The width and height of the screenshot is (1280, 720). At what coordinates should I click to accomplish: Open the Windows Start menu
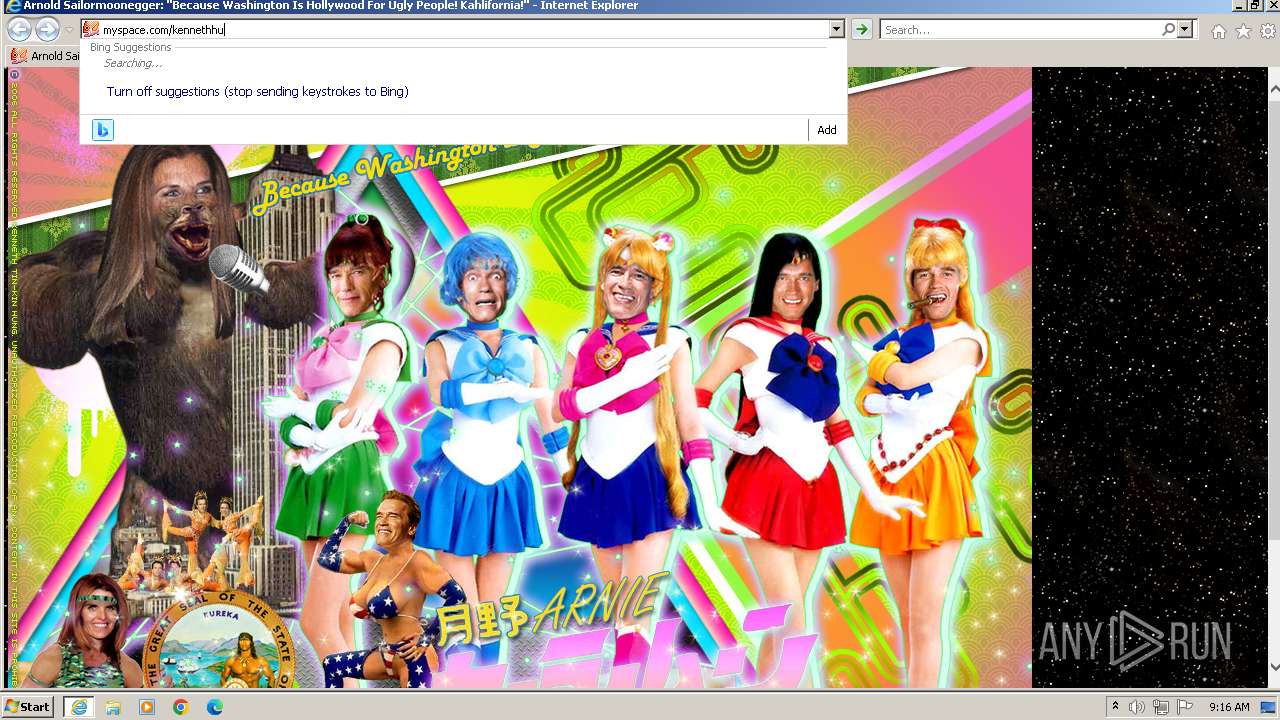[29, 706]
